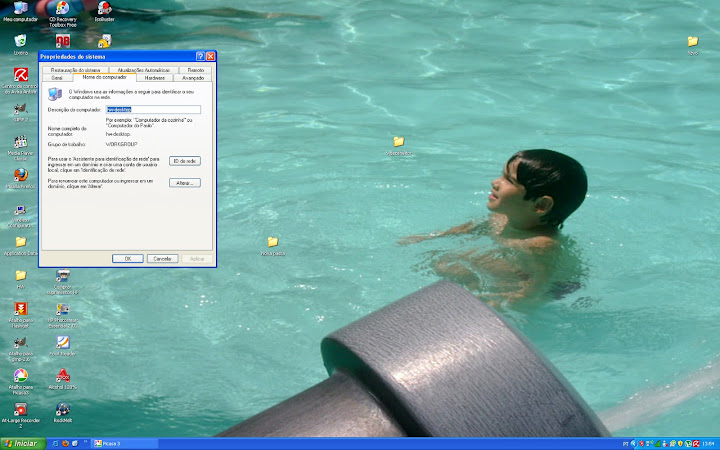
Task: Open the Atalho para Picasa3 icon
Action: tap(20, 382)
